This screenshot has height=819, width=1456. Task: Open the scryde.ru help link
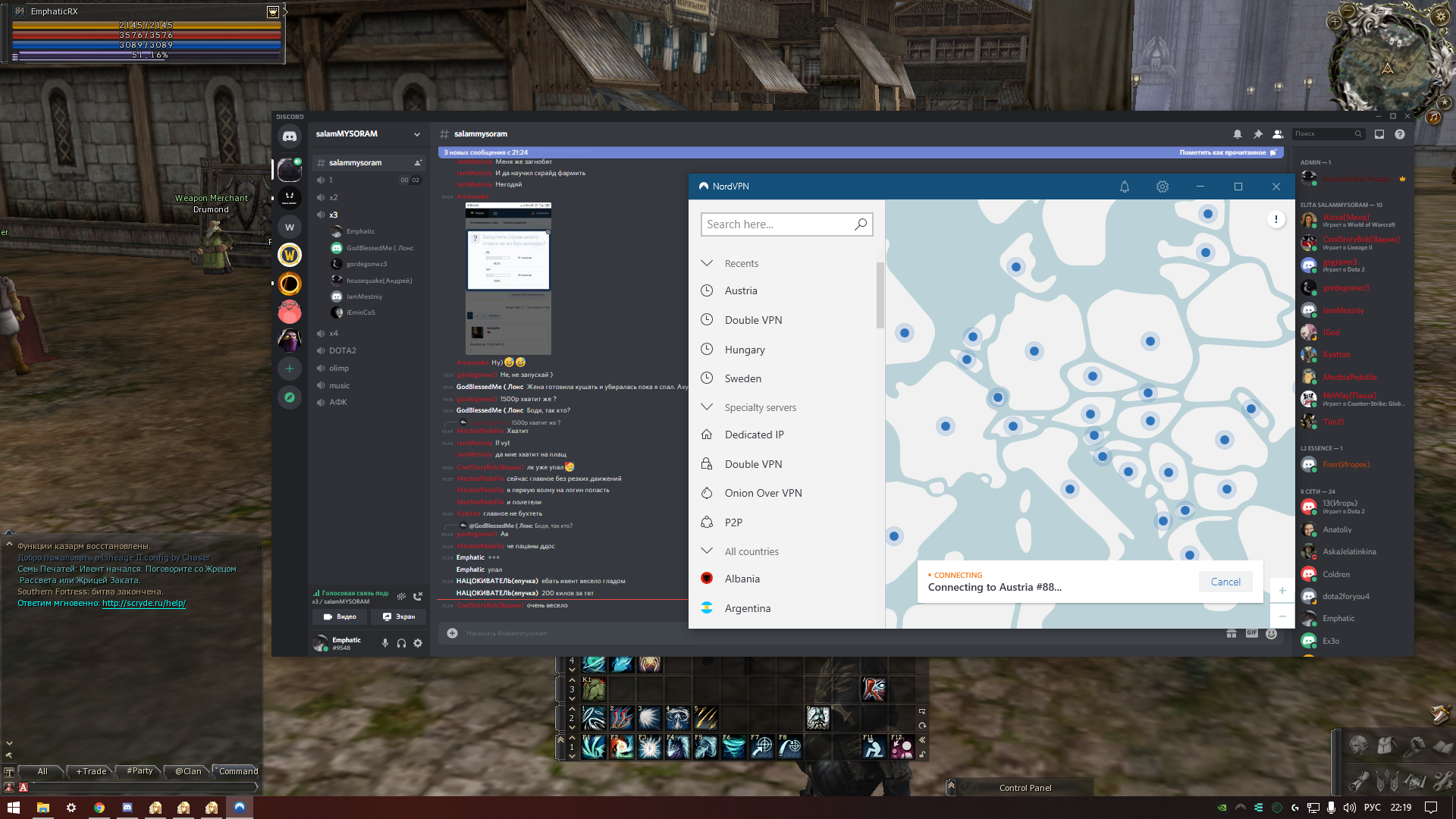pyautogui.click(x=143, y=604)
